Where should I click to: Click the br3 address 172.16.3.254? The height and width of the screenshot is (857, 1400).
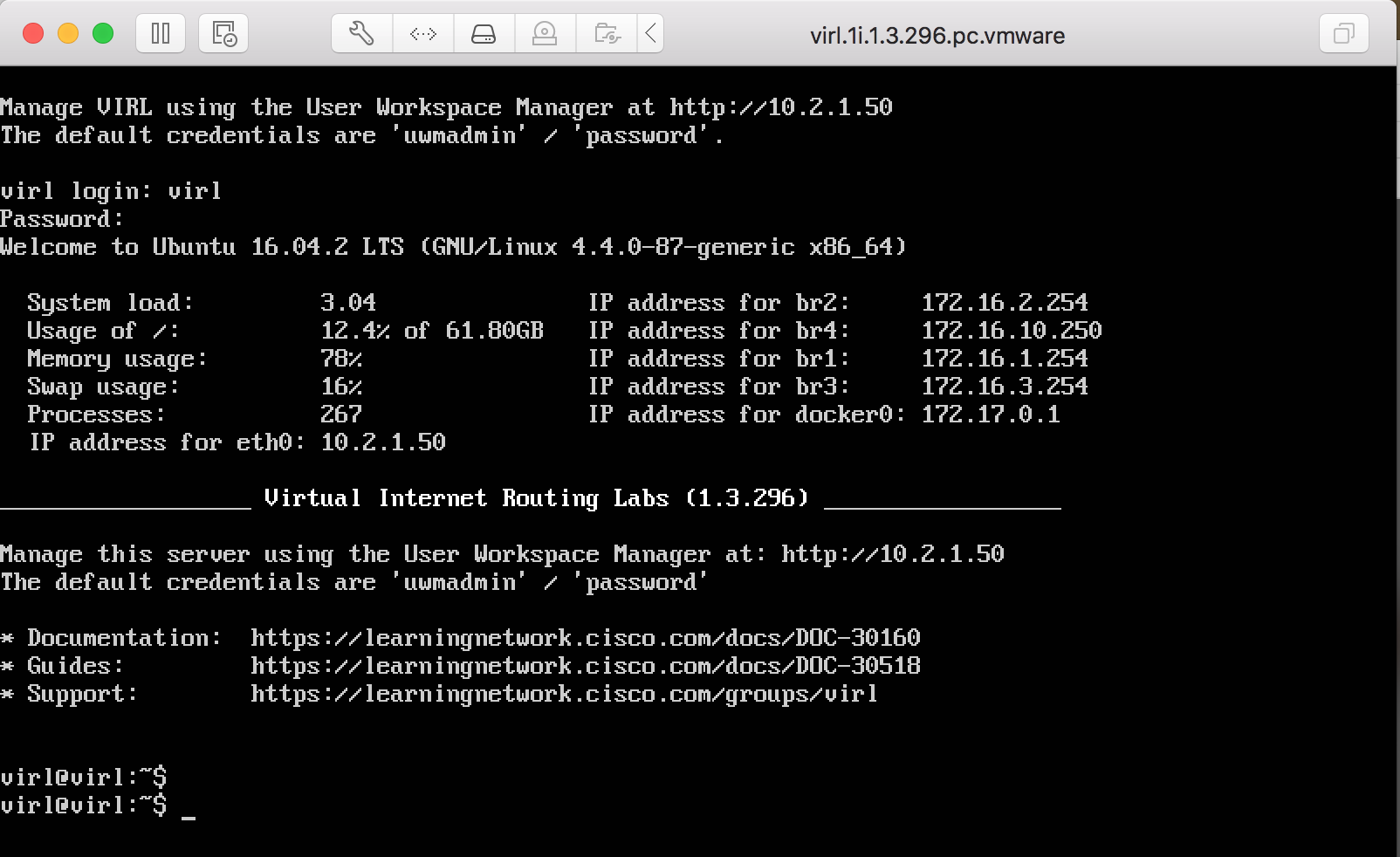[1005, 387]
